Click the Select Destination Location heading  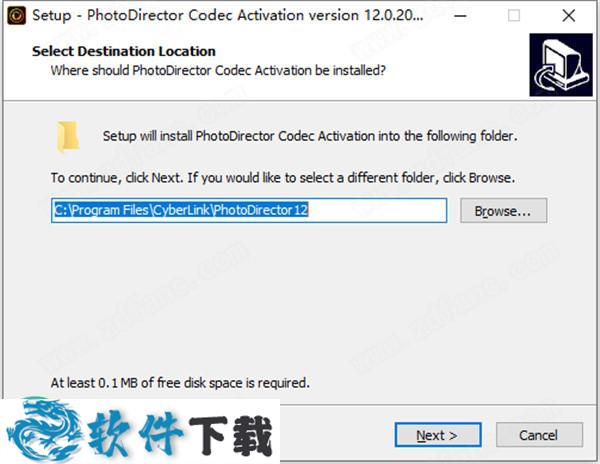click(x=123, y=51)
